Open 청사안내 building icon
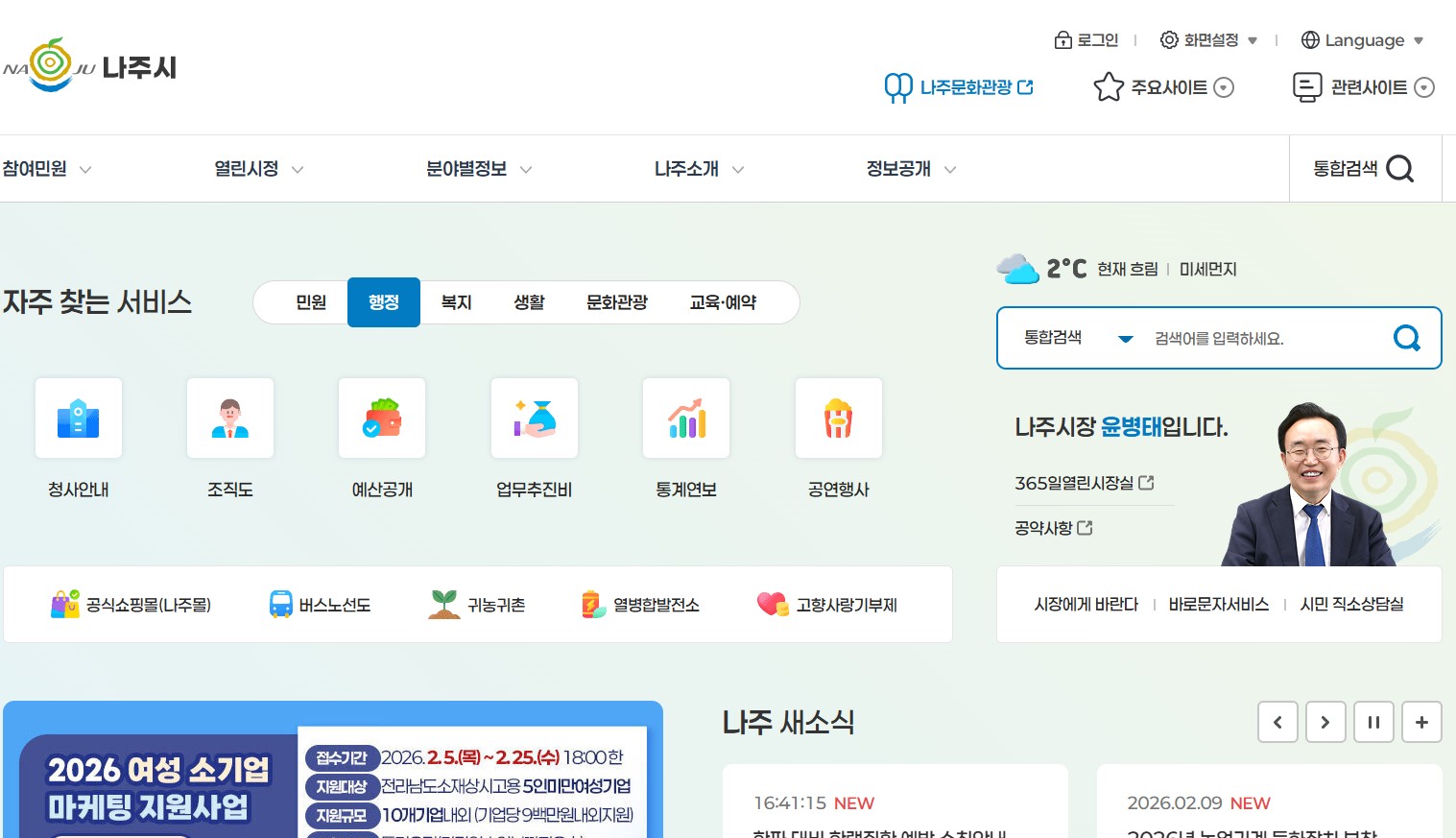Viewport: 1456px width, 838px height. coord(78,418)
